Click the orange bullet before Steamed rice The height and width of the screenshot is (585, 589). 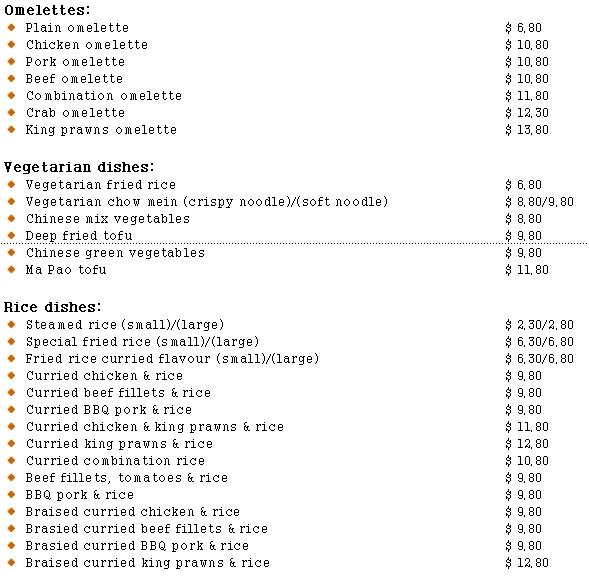[12, 325]
